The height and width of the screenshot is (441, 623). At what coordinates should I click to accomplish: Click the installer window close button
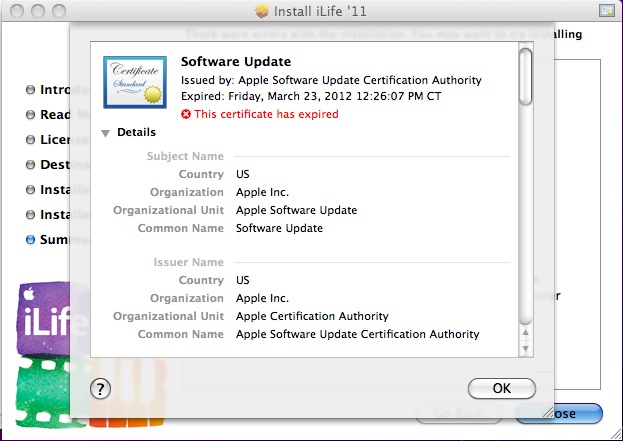coord(17,11)
